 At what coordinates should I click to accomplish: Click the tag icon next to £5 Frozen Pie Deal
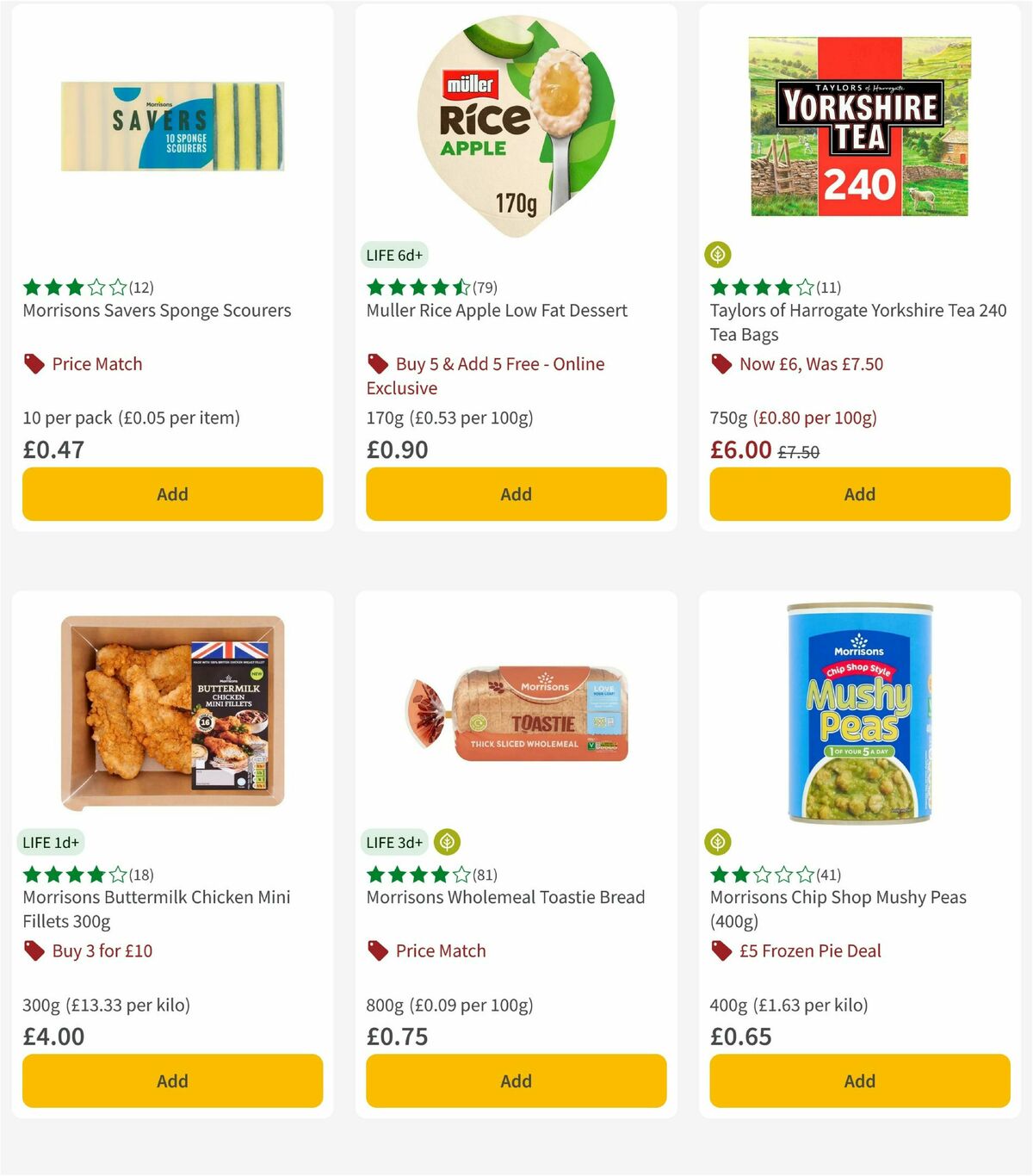tap(721, 950)
